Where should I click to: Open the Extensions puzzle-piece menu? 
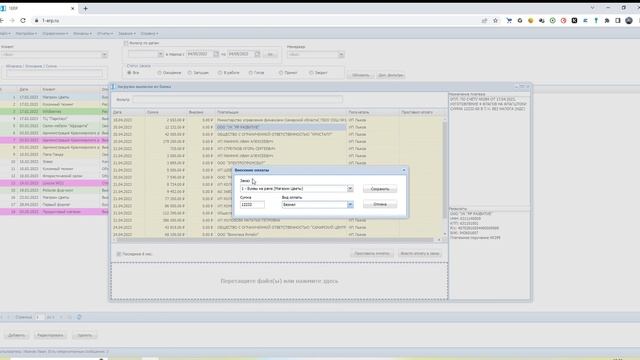click(607, 20)
